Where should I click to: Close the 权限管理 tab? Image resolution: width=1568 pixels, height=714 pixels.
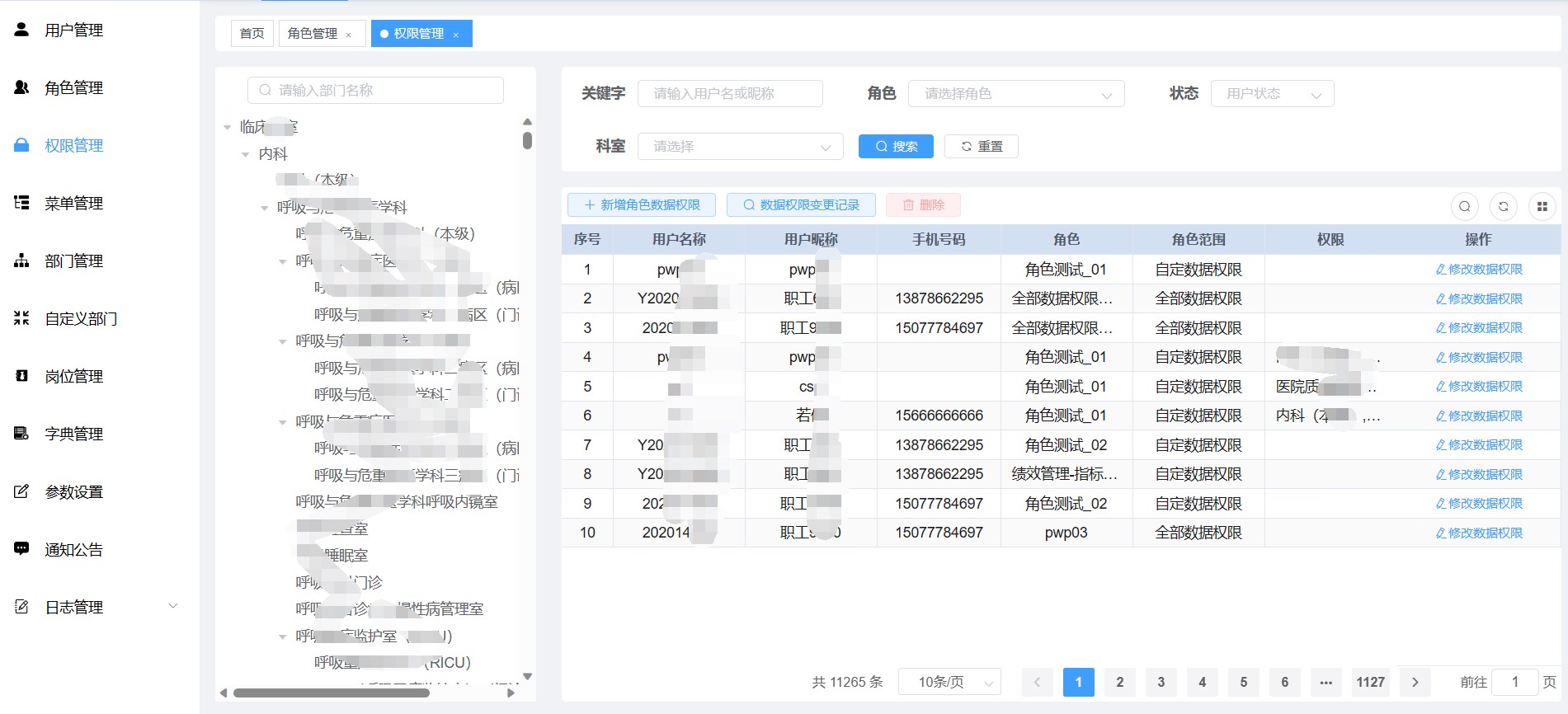tap(455, 35)
